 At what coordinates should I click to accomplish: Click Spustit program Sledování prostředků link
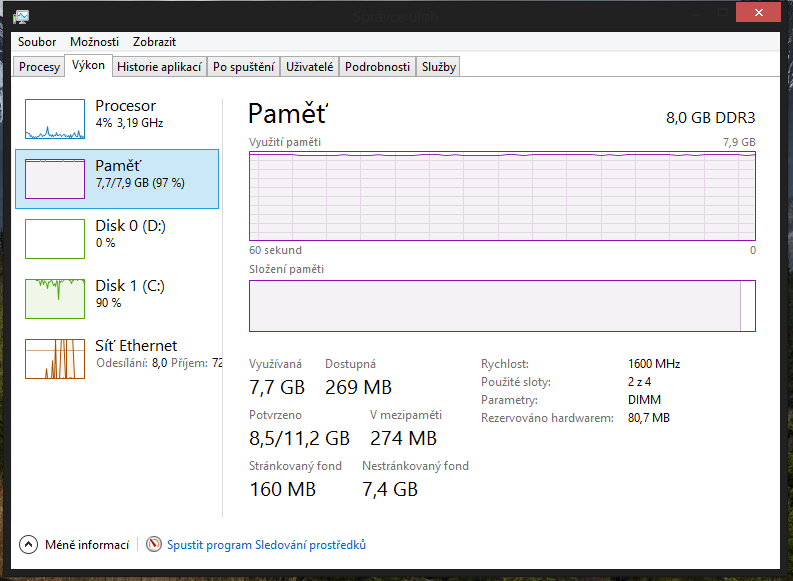click(266, 545)
